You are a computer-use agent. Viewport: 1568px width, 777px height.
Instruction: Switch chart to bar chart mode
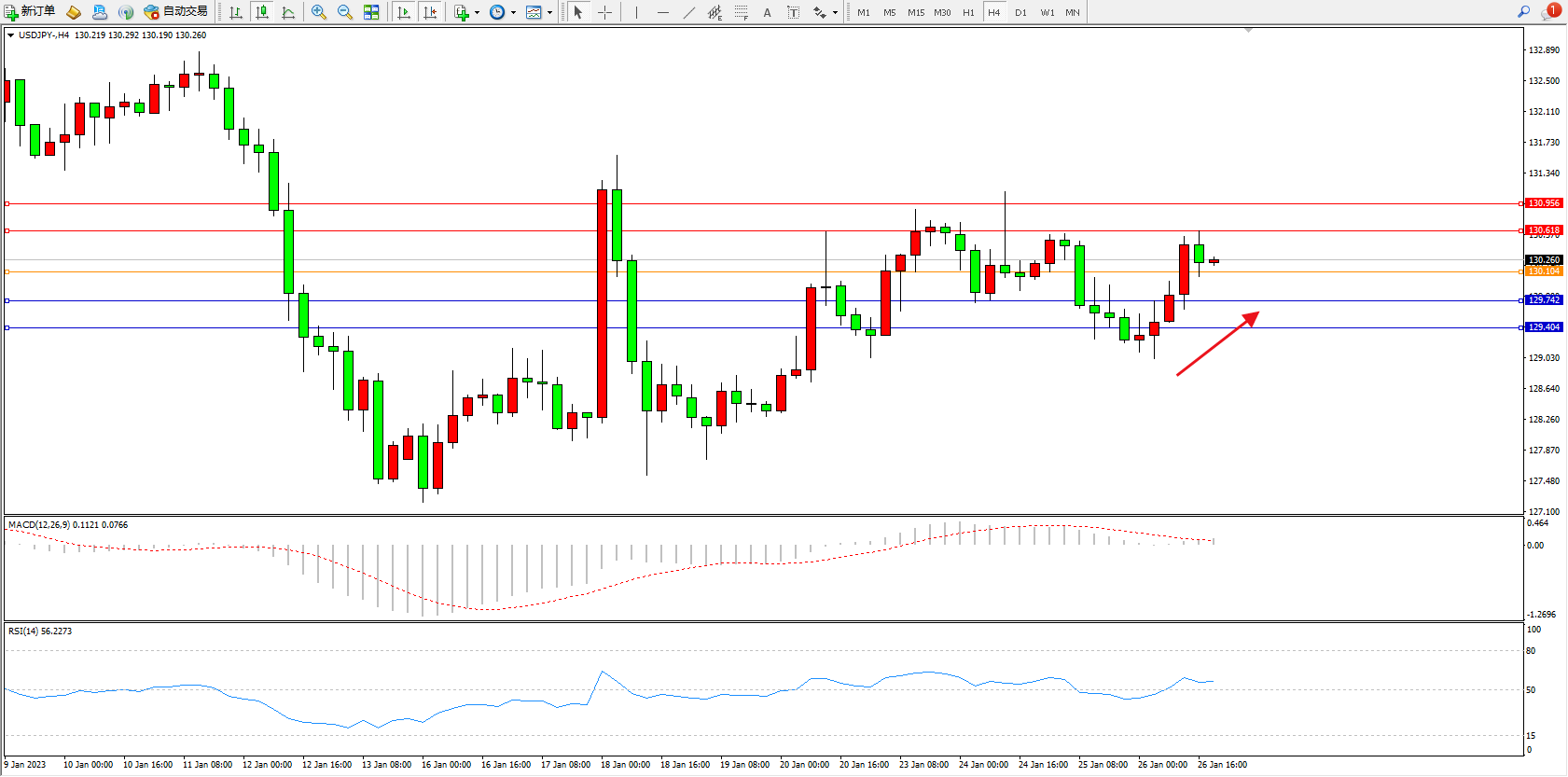pyautogui.click(x=236, y=12)
